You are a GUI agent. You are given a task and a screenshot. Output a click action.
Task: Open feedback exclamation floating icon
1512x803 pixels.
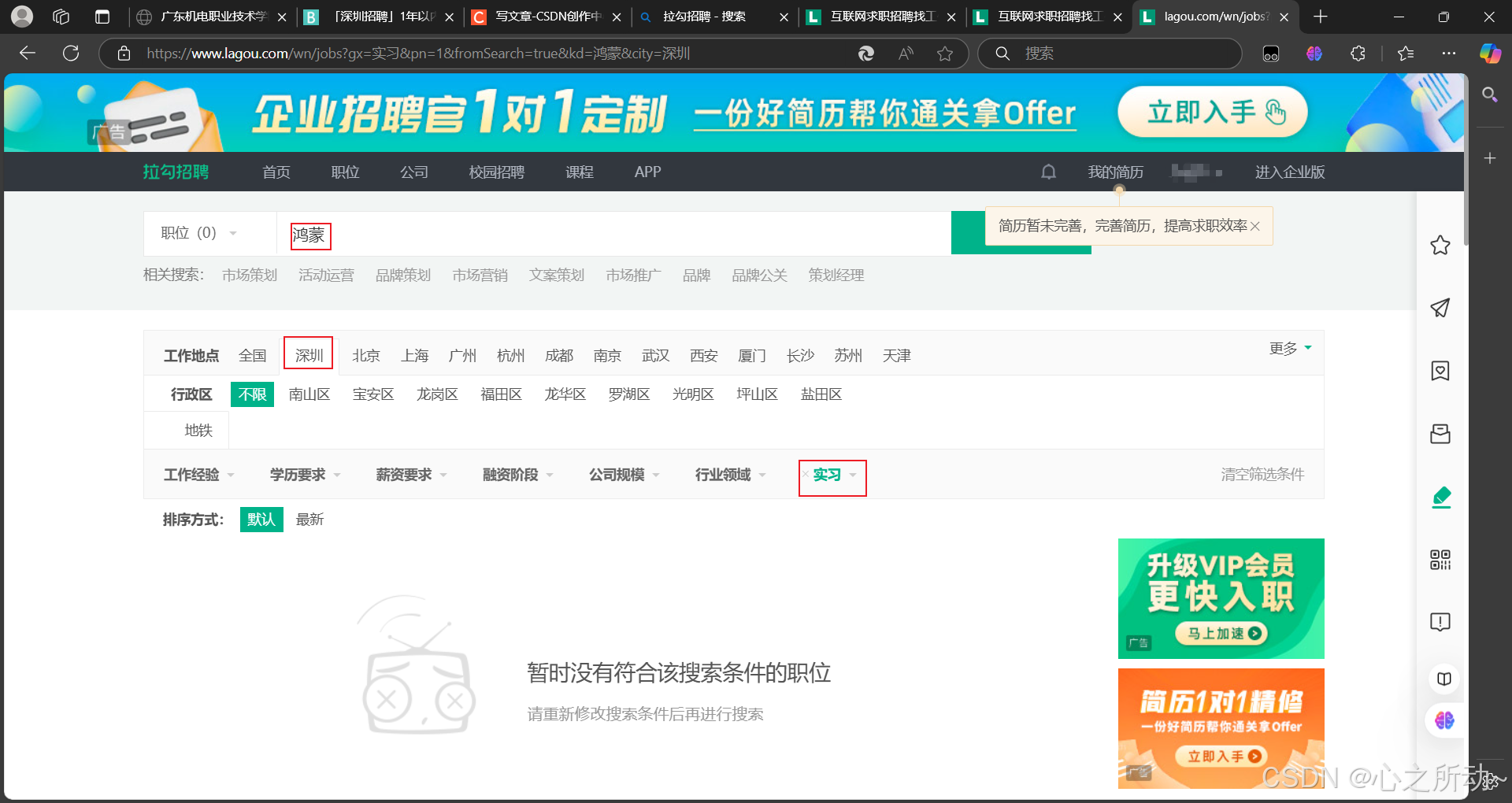1440,622
